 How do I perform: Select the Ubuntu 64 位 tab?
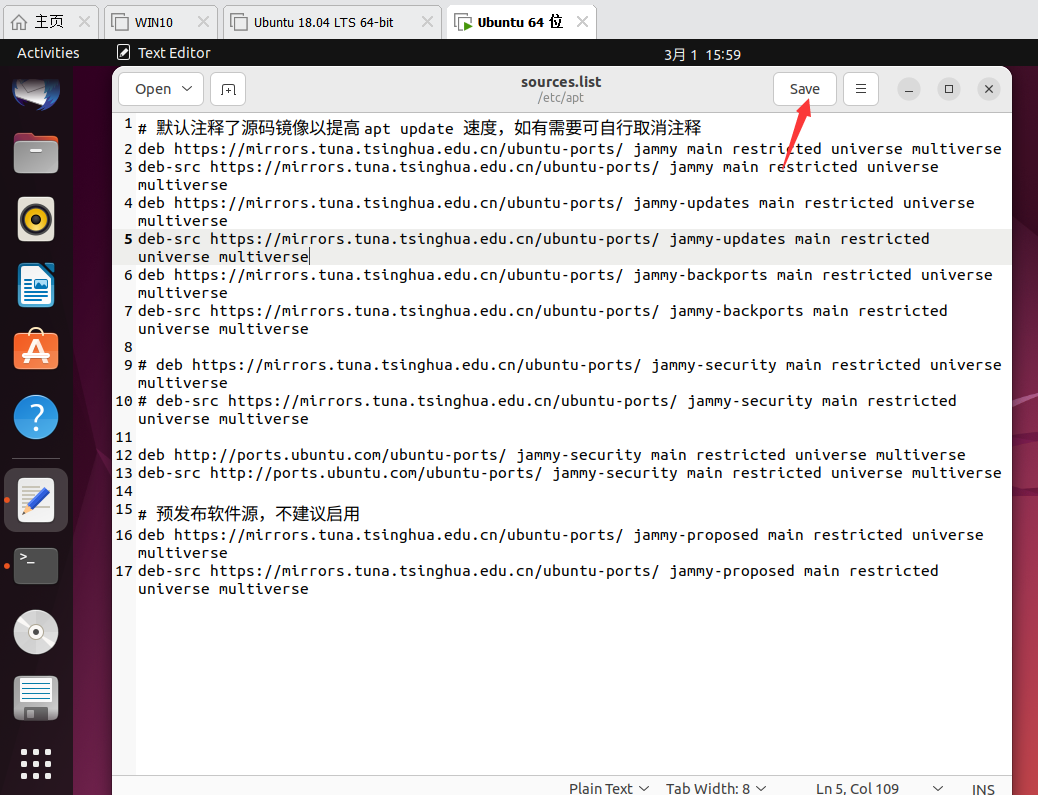click(x=520, y=22)
